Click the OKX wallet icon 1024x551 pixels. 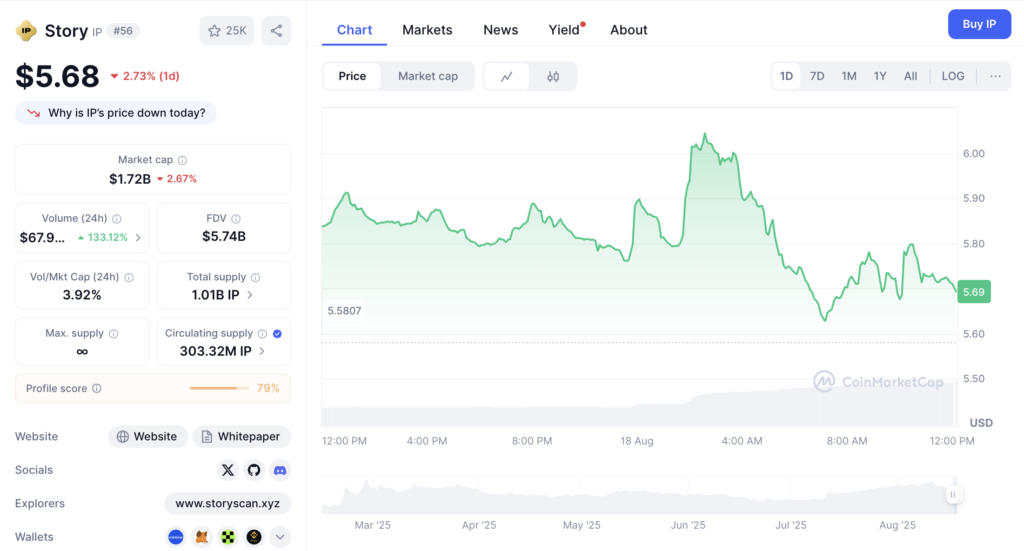(x=227, y=537)
